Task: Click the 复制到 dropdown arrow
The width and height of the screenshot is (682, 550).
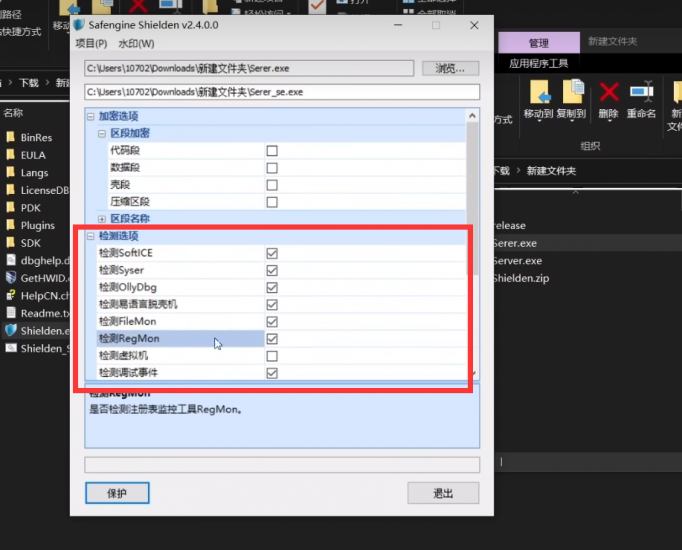Action: pyautogui.click(x=572, y=121)
